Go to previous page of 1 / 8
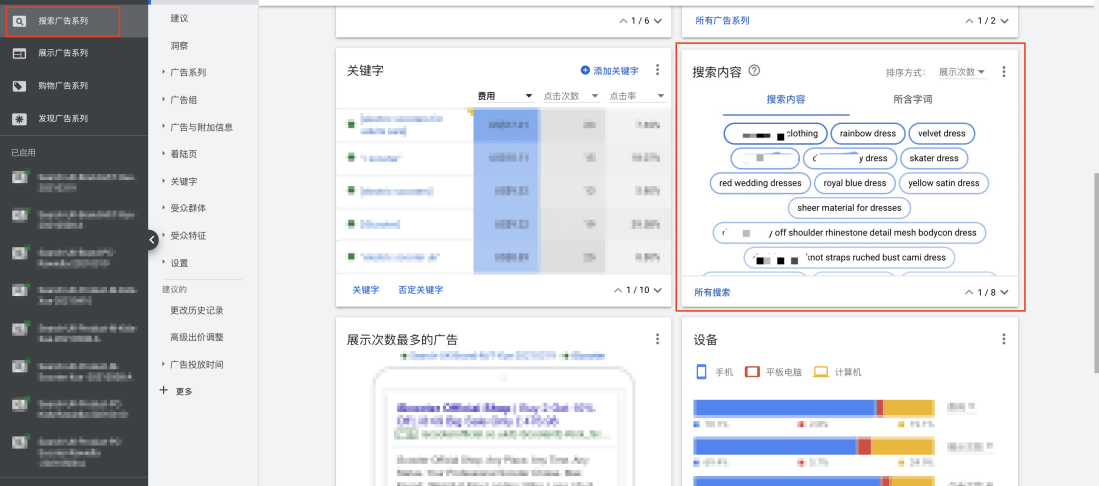1099x486 pixels. click(969, 292)
